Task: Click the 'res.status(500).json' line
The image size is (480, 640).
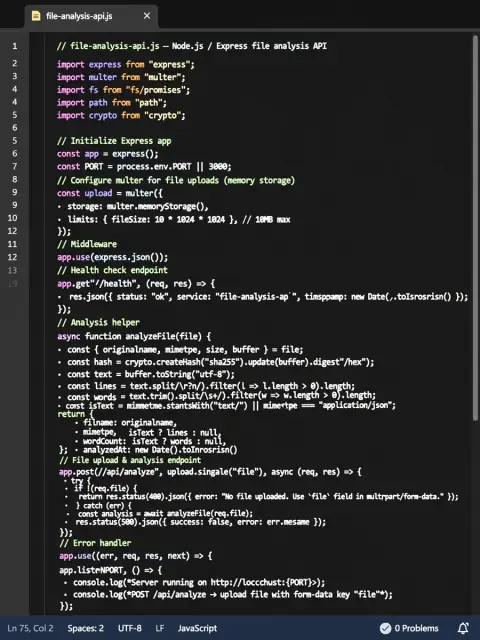Action: [200, 522]
